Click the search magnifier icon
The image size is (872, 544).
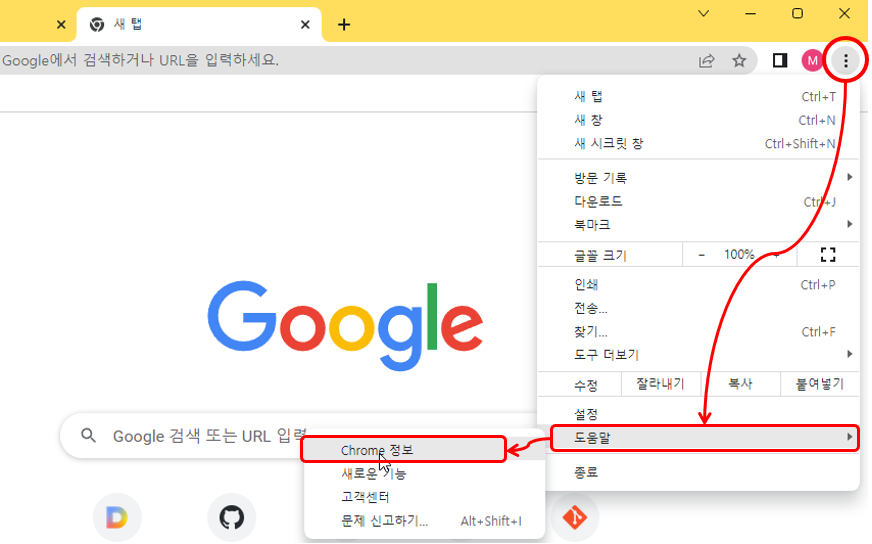pos(88,436)
